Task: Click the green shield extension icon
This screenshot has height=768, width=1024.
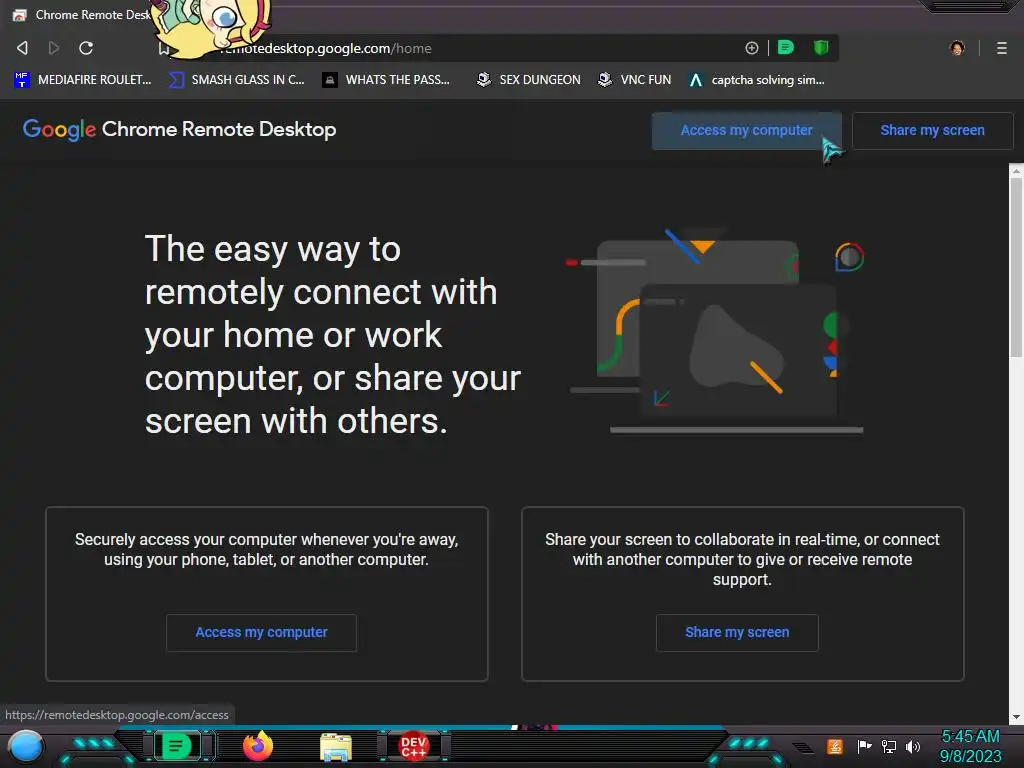Action: point(821,47)
